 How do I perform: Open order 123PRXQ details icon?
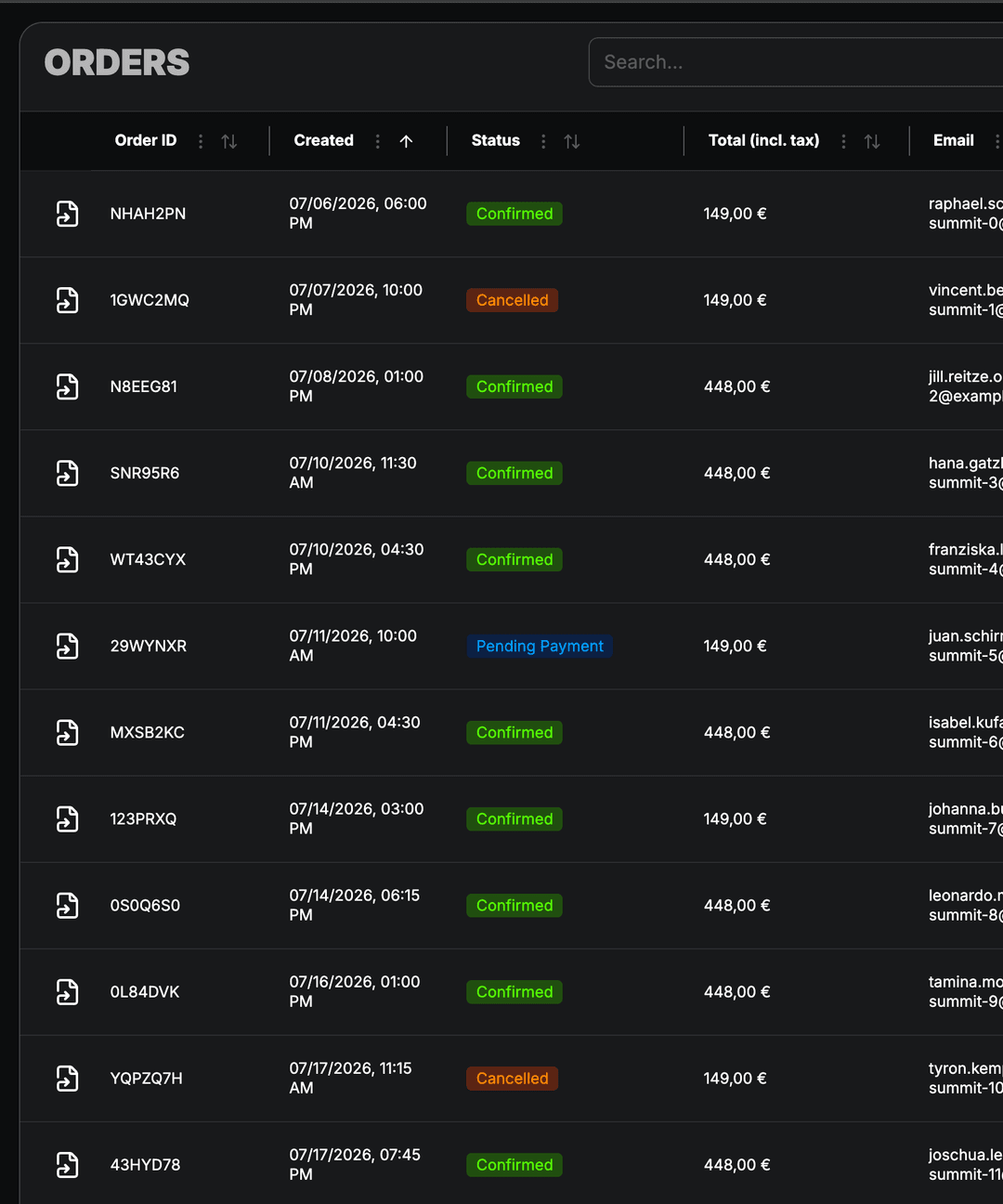click(67, 818)
